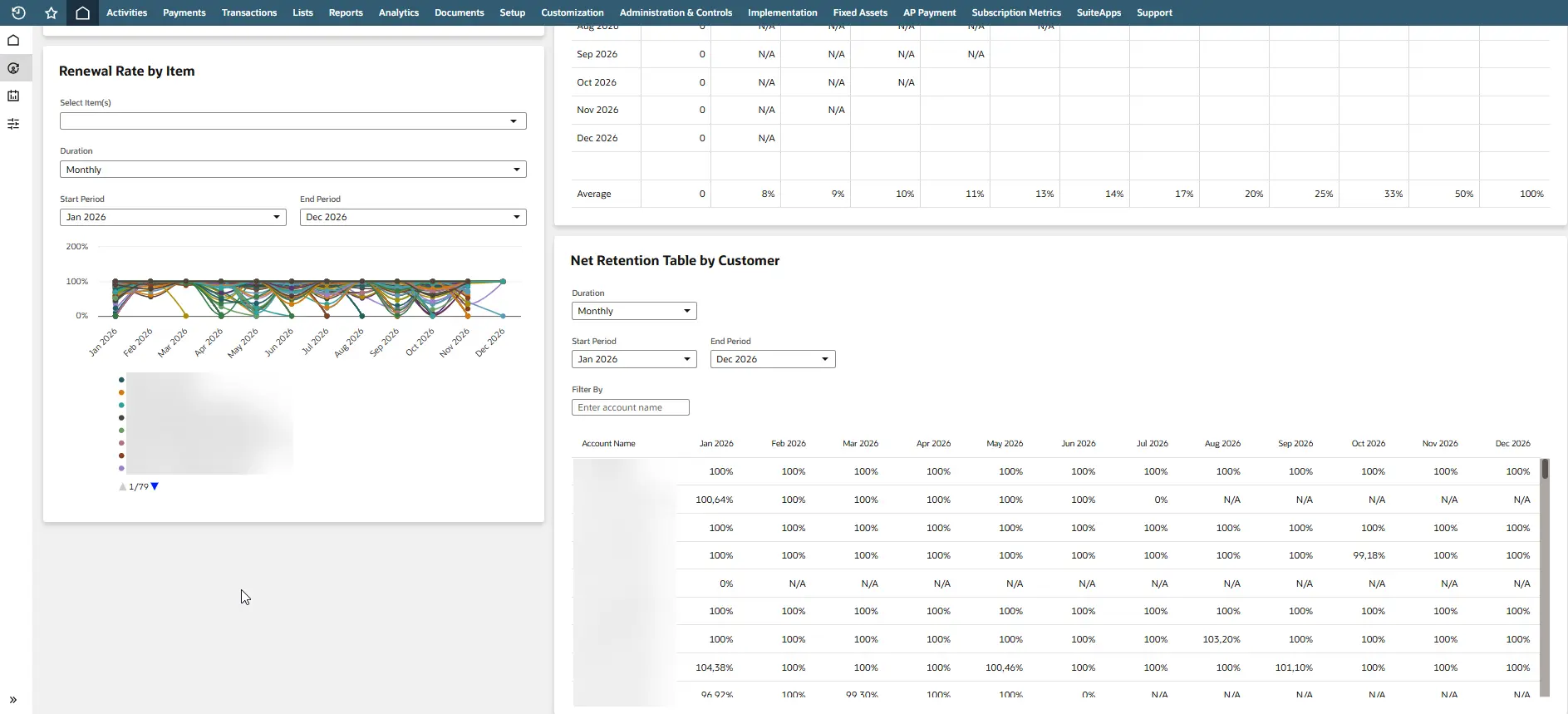This screenshot has width=1568, height=714.
Task: Click the Average 8% cell
Action: pyautogui.click(x=768, y=194)
